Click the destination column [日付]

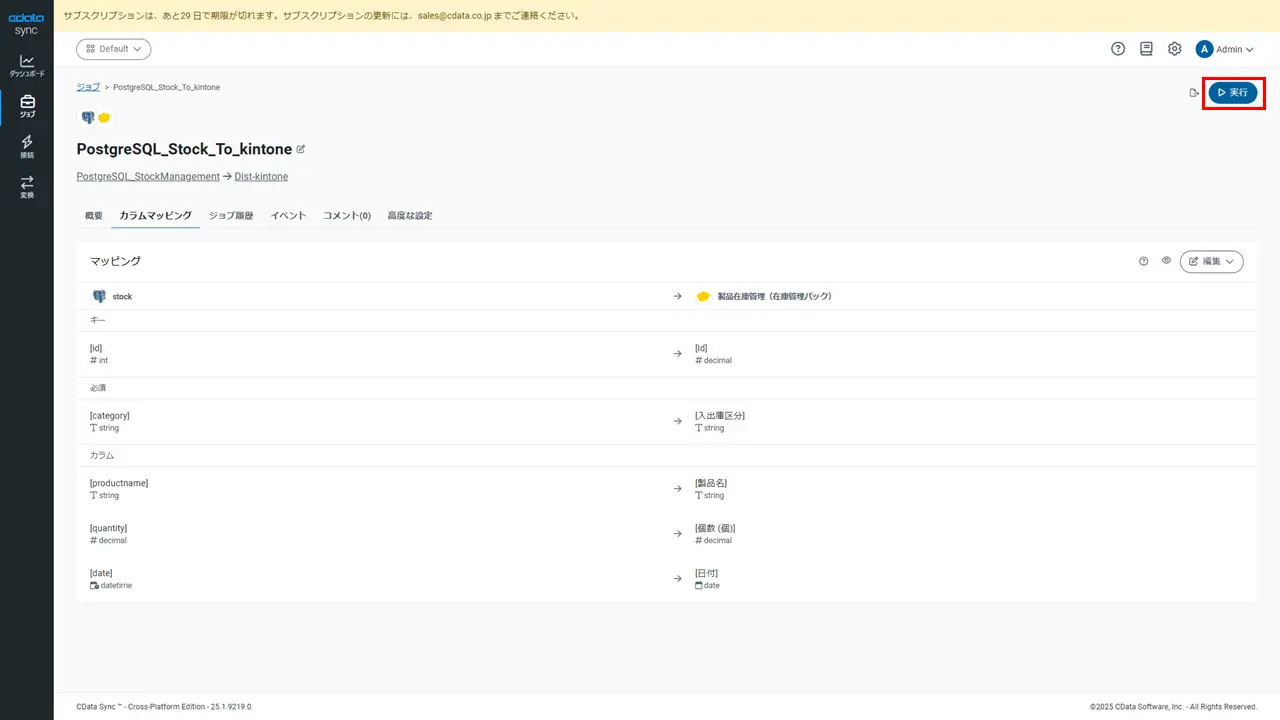tap(706, 573)
